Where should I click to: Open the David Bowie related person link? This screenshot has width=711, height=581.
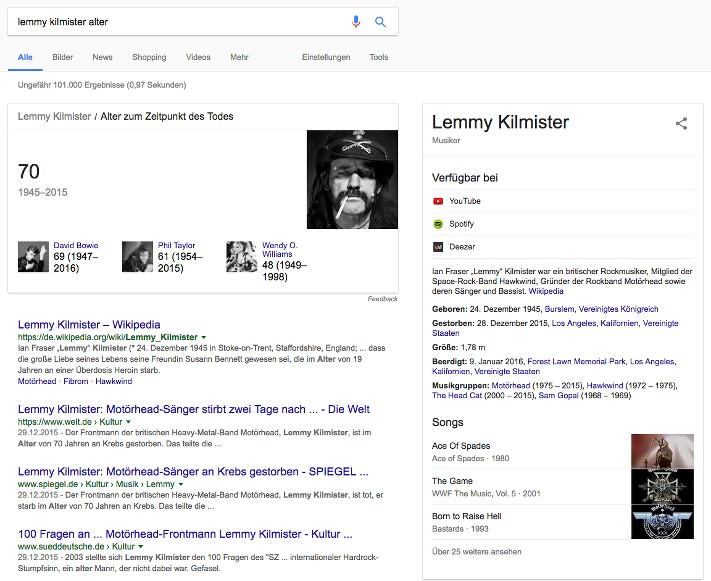coord(76,245)
